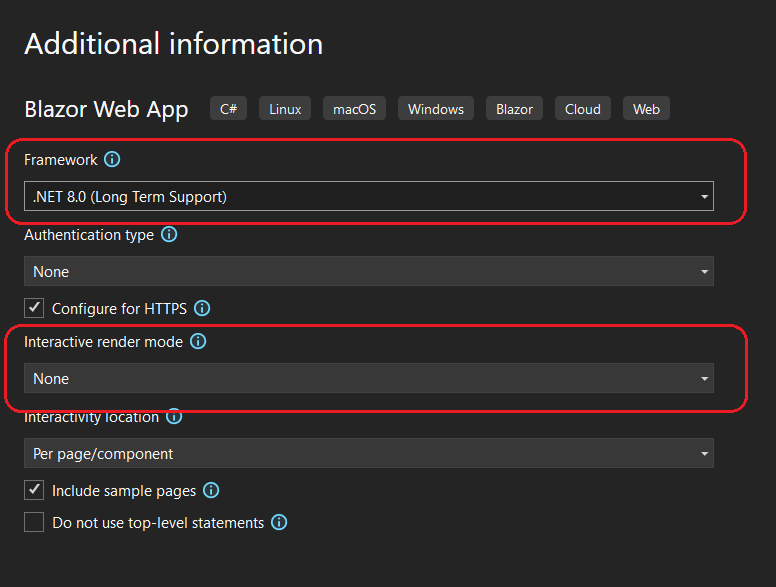Viewport: 776px width, 587px height.
Task: Click the Framework info icon
Action: click(x=112, y=160)
